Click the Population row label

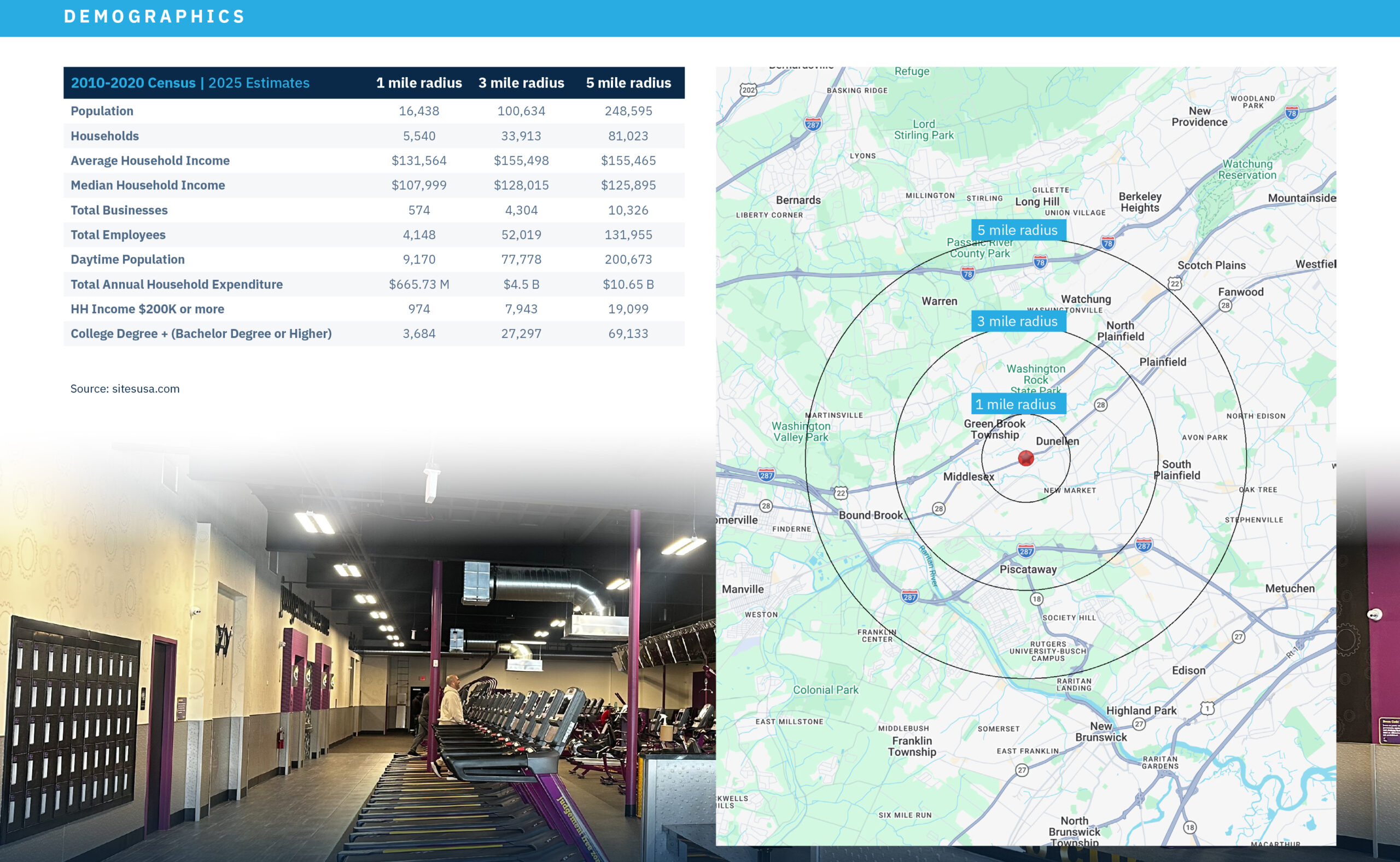click(x=102, y=111)
